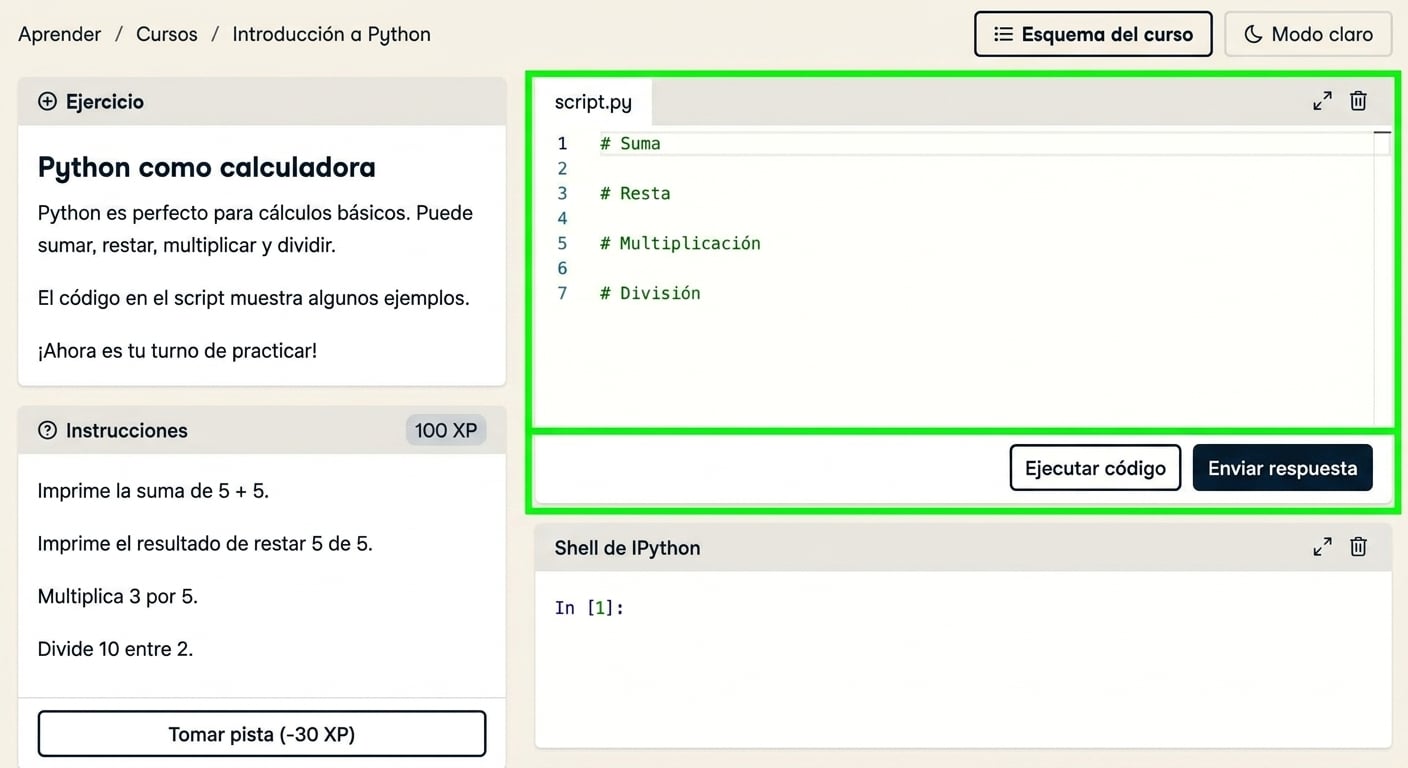Click 'Multiplica 3 por 5.' instruction
Screen dimensions: 1408x768
pyautogui.click(x=118, y=597)
